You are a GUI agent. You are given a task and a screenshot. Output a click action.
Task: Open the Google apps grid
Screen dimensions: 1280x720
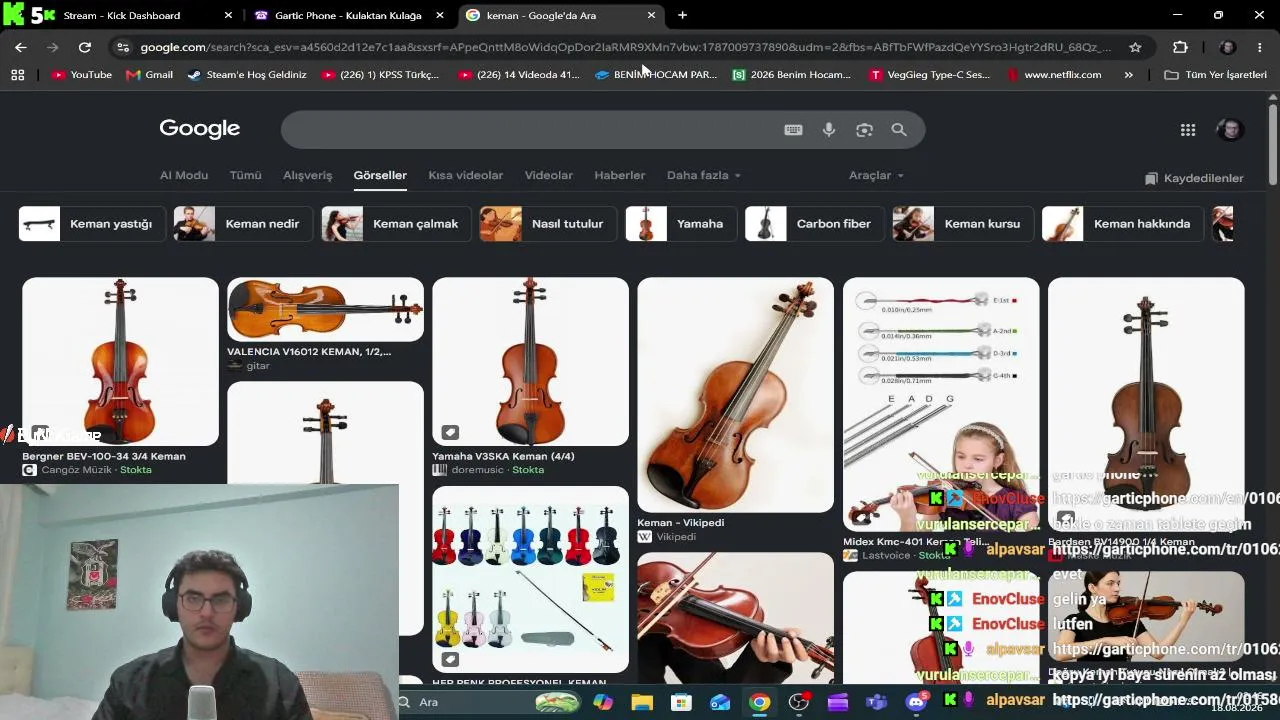pyautogui.click(x=1188, y=130)
